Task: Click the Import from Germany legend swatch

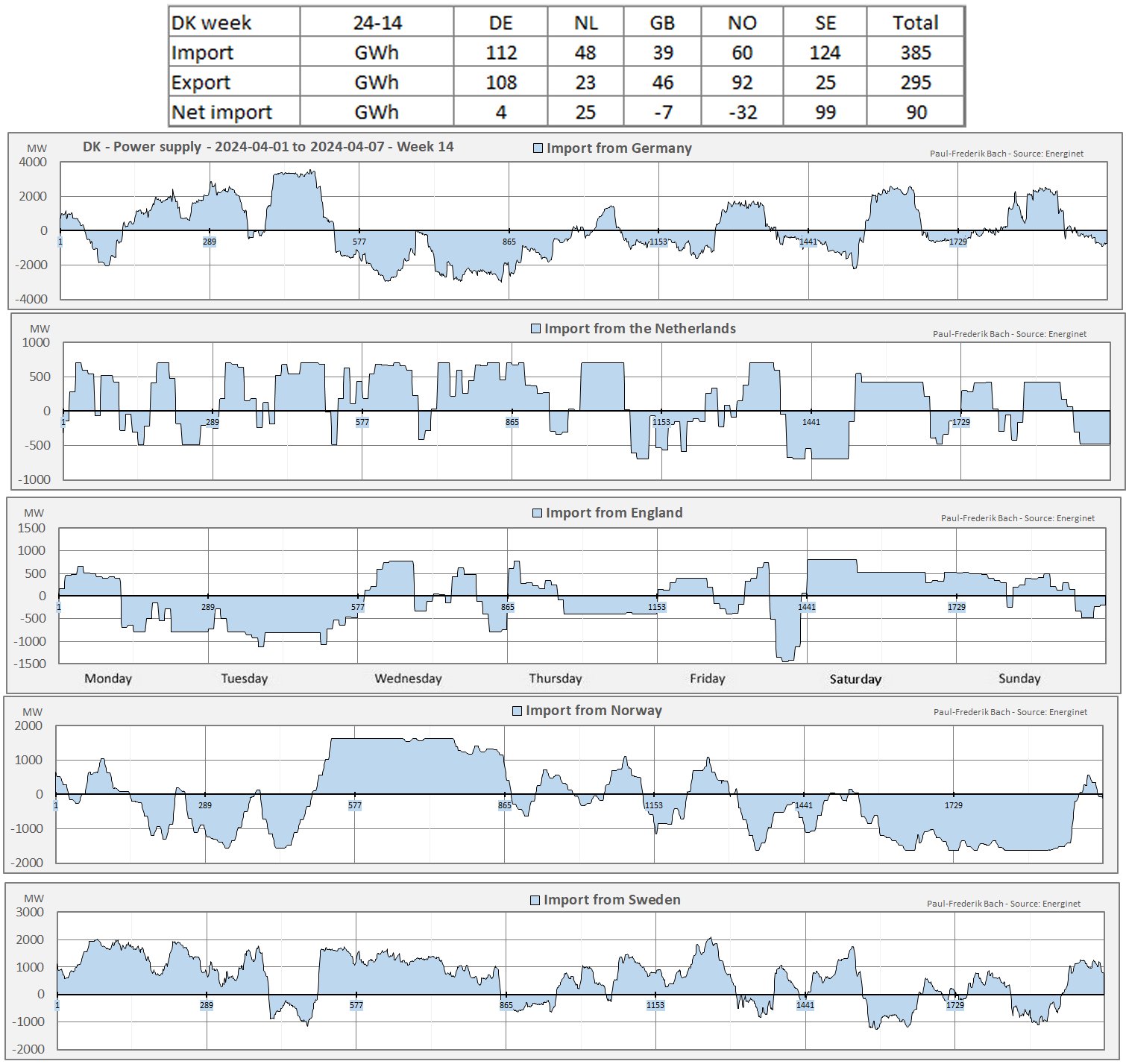Action: pyautogui.click(x=538, y=148)
